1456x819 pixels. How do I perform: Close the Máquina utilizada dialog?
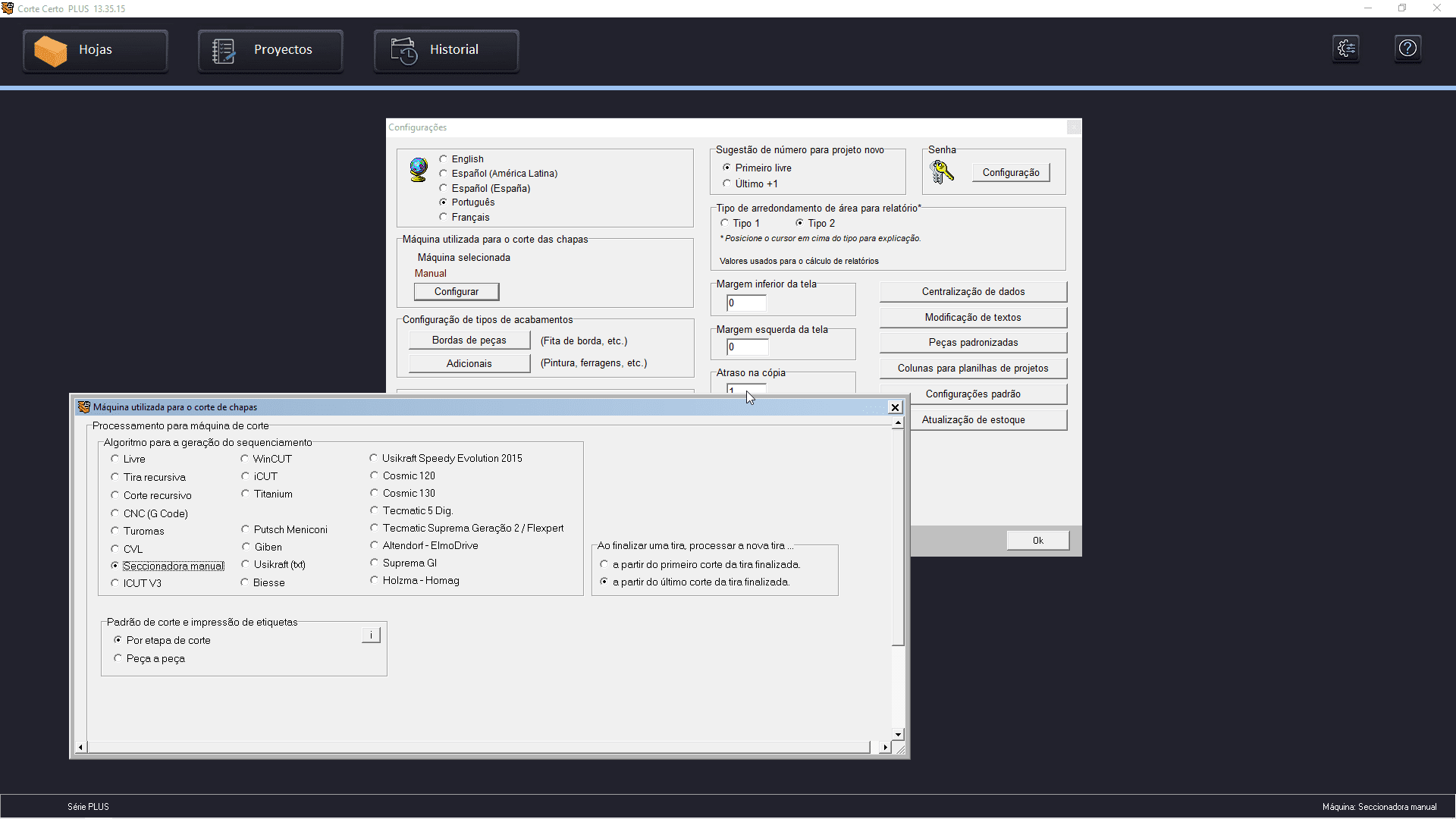(895, 407)
